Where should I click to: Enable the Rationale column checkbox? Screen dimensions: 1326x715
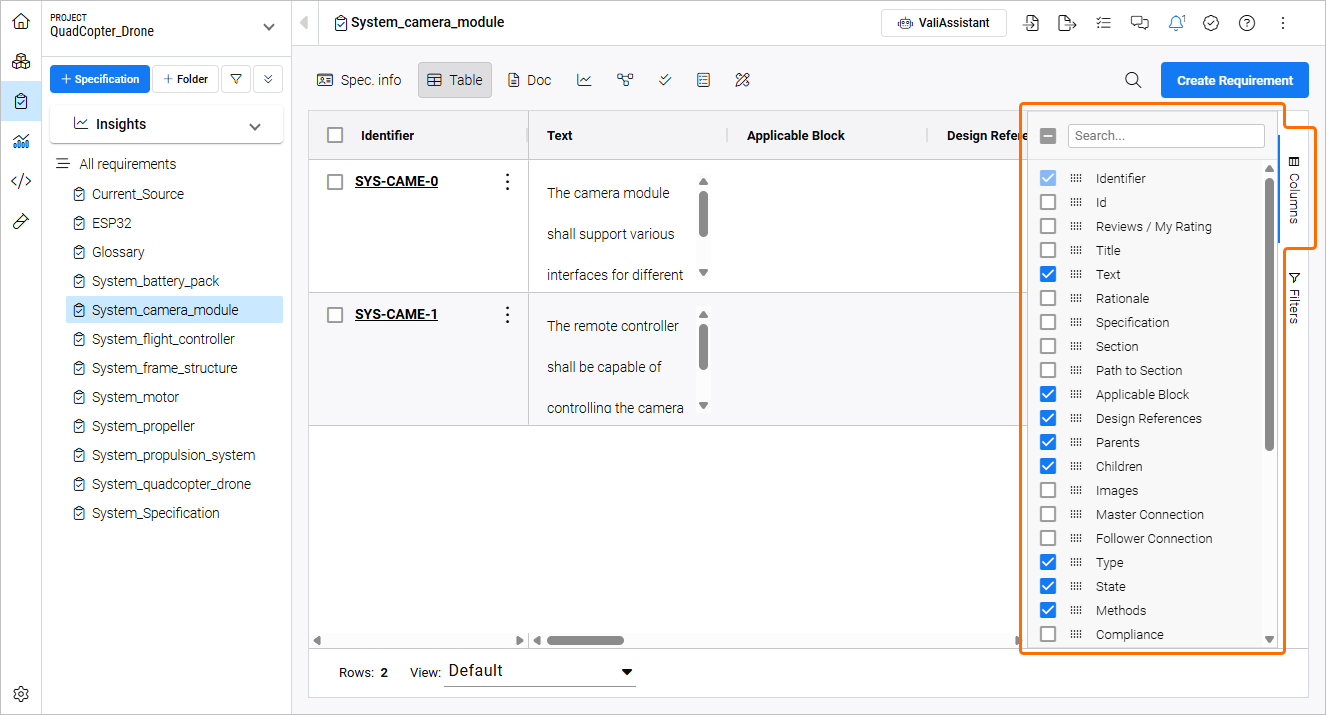tap(1048, 298)
